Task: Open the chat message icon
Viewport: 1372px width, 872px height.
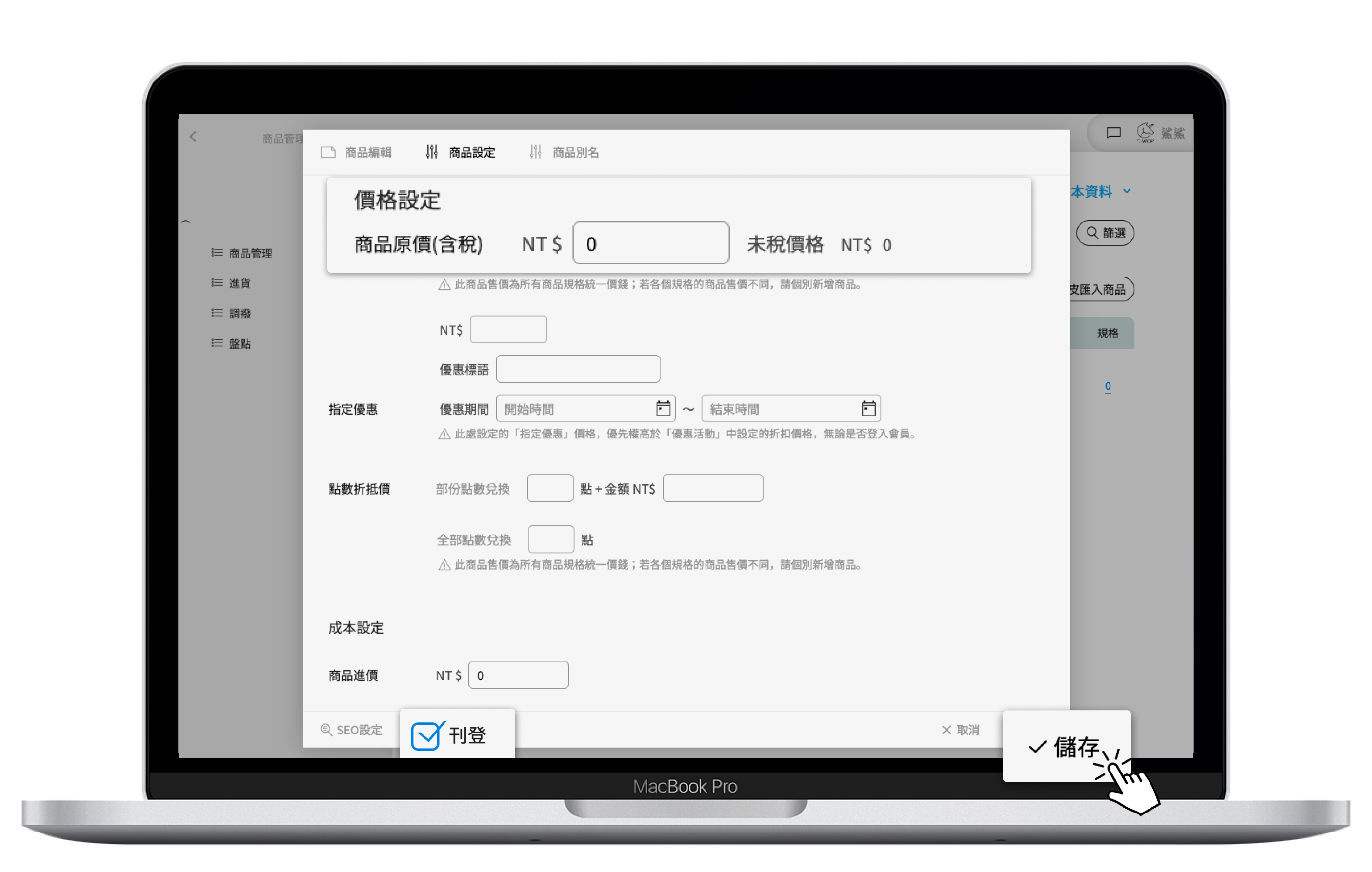Action: click(1113, 133)
